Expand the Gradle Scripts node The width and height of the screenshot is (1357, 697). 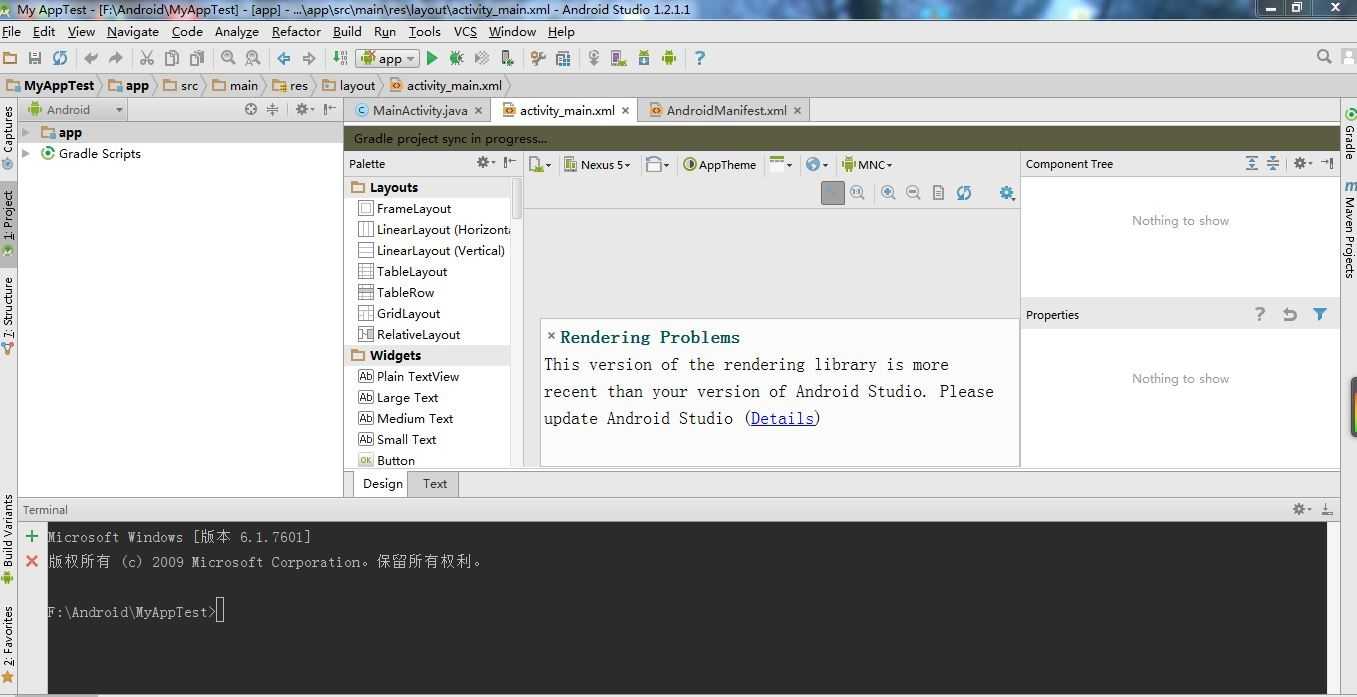point(26,153)
